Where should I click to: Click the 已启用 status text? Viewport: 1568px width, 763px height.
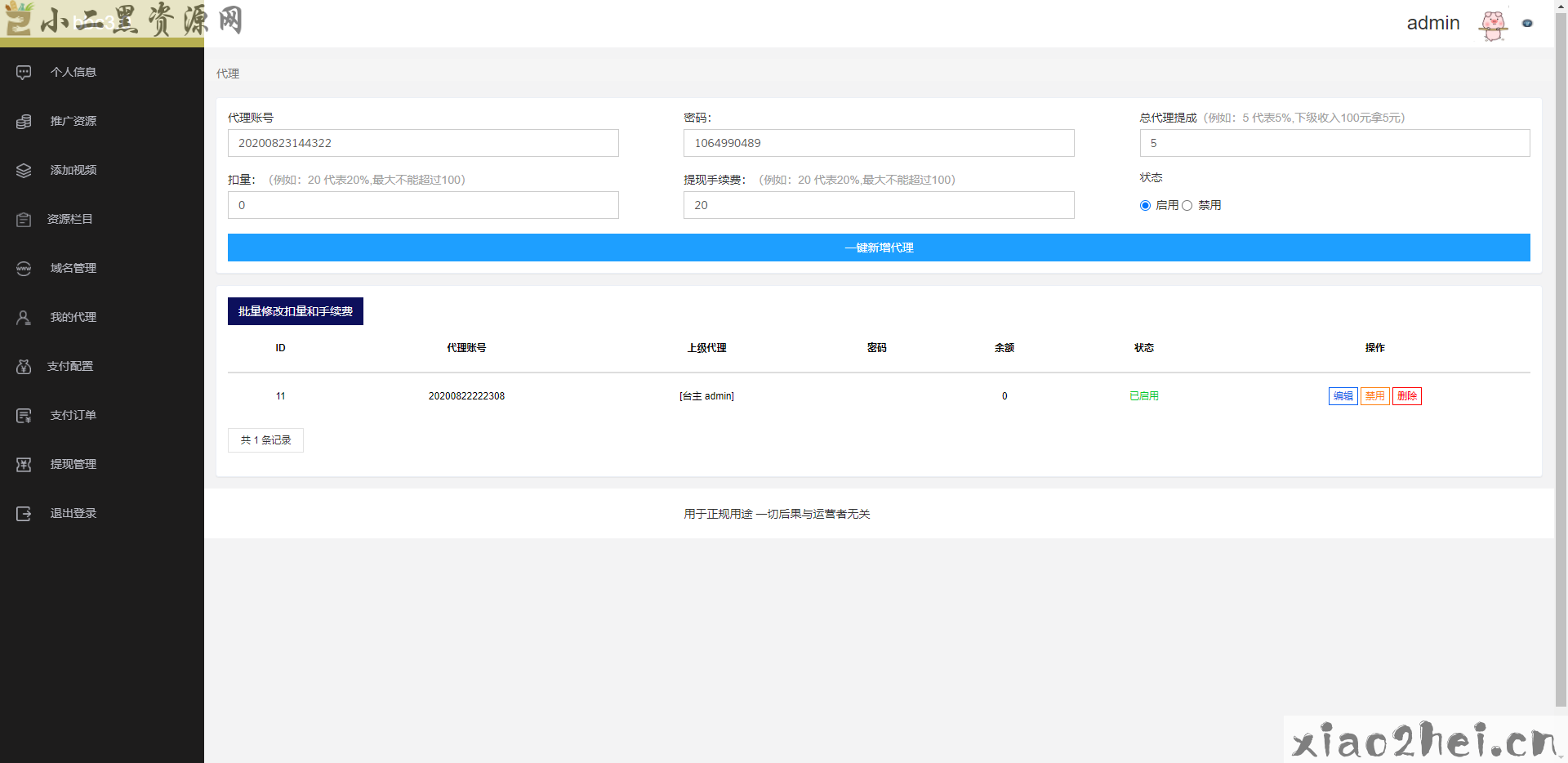(x=1143, y=396)
